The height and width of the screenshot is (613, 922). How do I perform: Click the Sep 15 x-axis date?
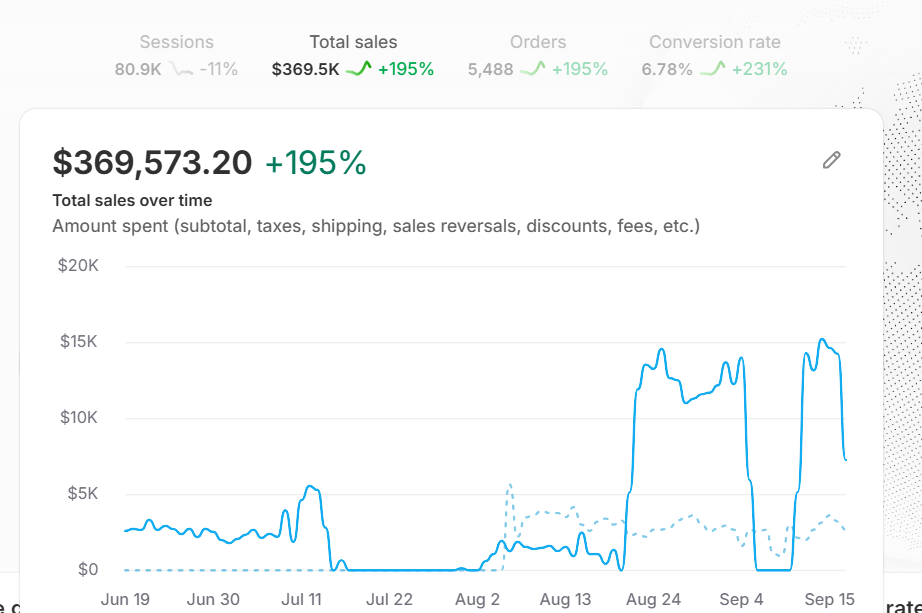pos(829,599)
